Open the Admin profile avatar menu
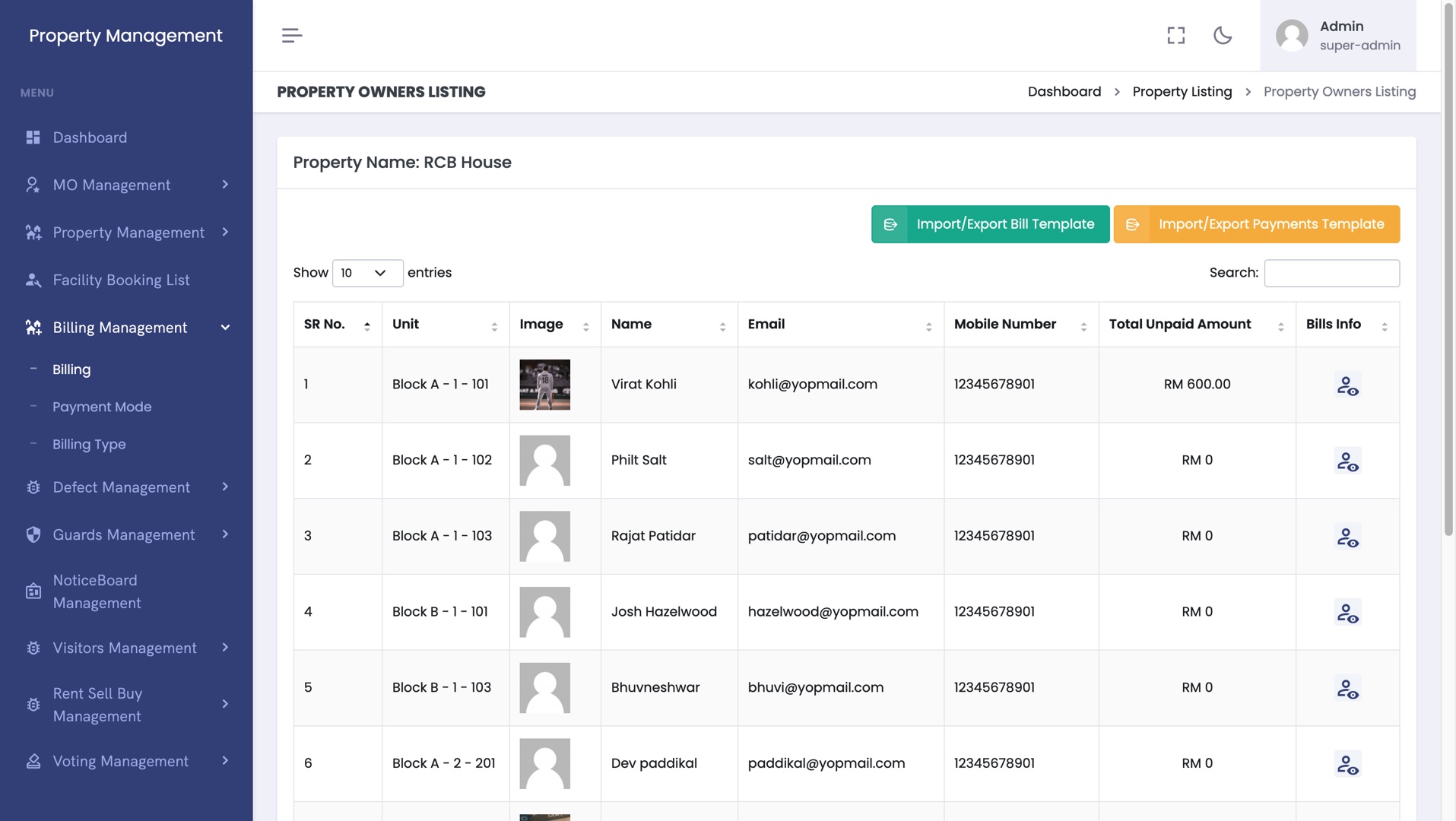 click(x=1291, y=36)
